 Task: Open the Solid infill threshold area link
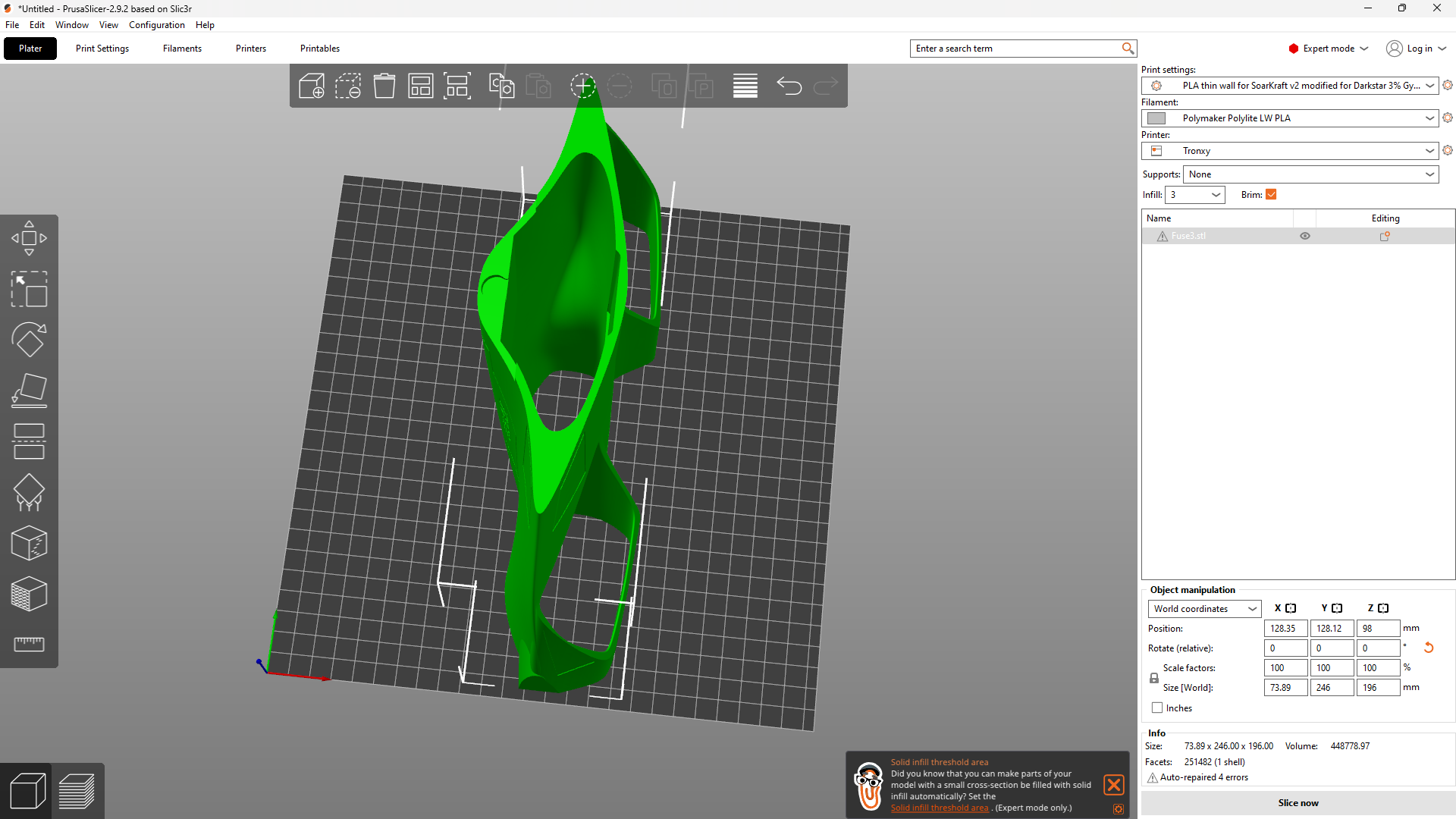click(x=939, y=808)
